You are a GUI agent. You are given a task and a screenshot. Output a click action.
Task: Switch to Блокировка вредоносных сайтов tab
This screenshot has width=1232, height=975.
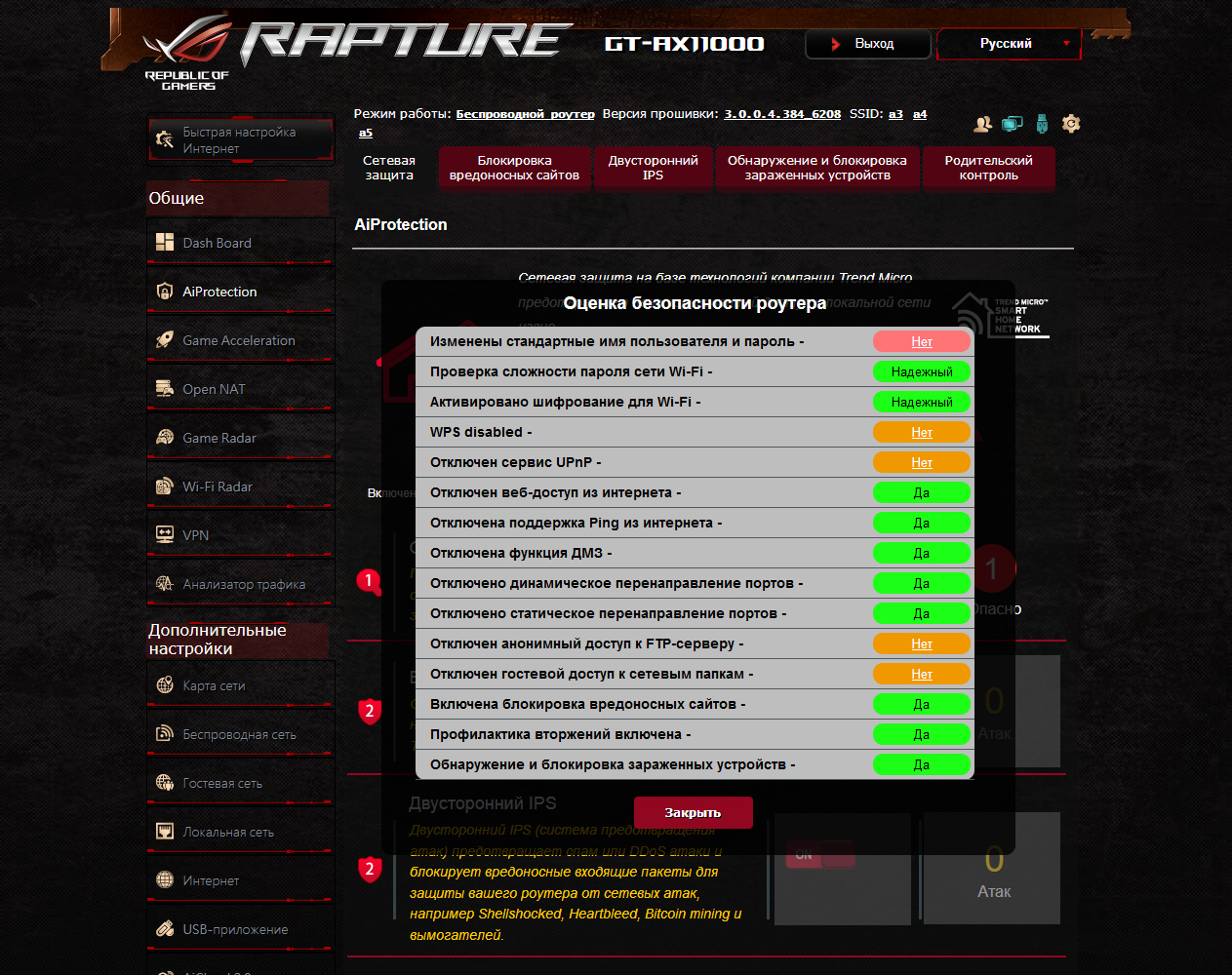514,168
